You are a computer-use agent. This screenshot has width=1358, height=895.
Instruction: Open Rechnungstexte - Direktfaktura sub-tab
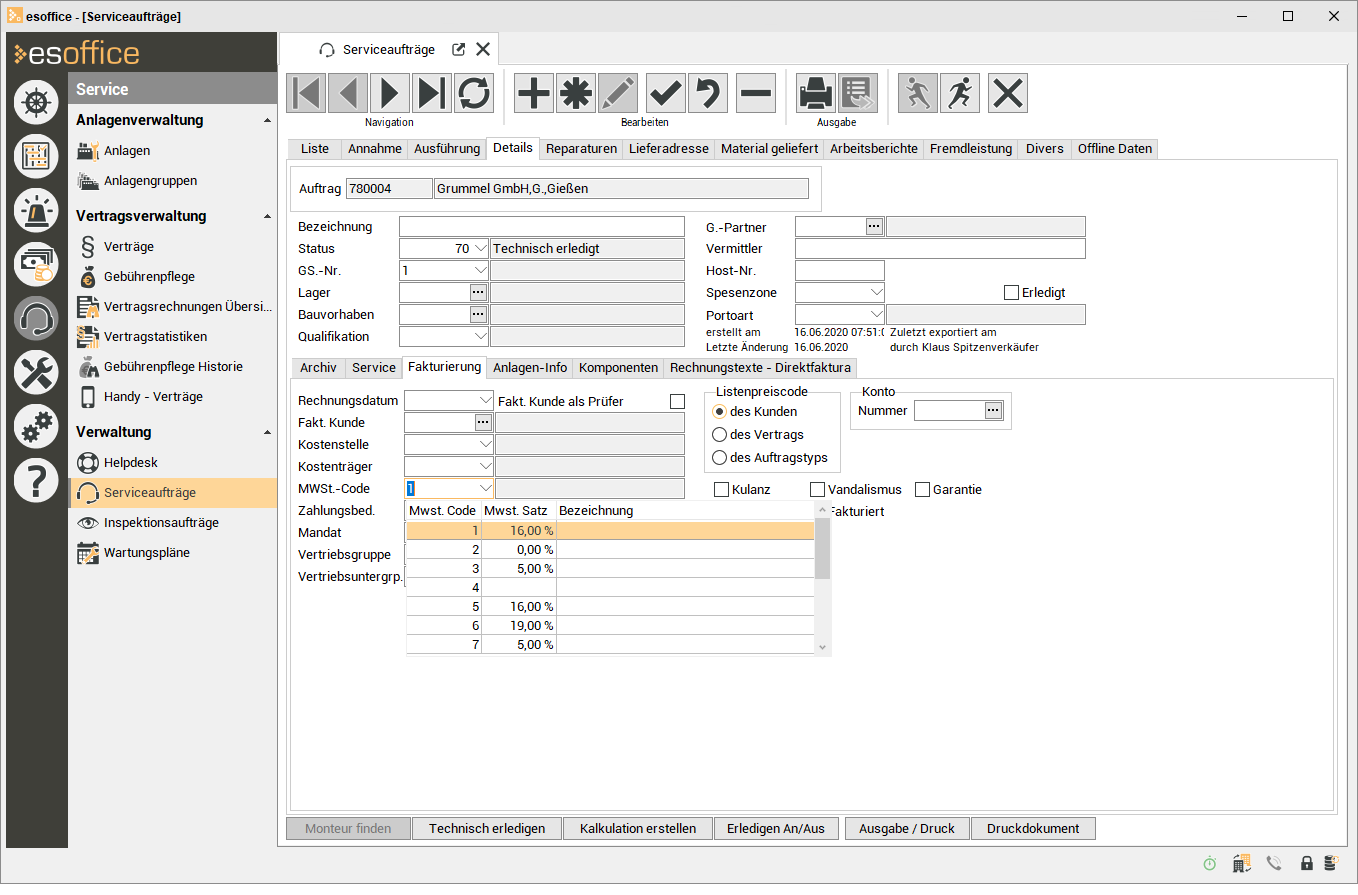point(760,367)
